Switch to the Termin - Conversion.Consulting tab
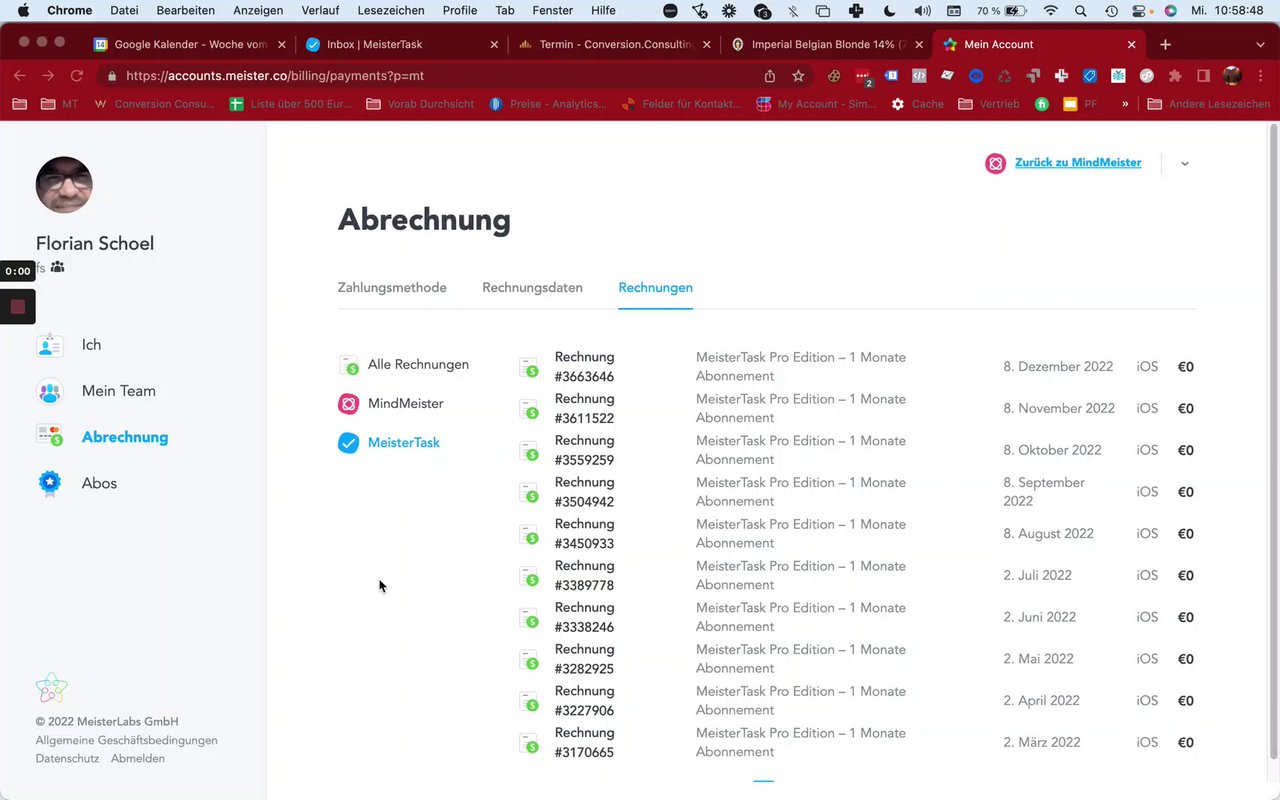Screen dimensions: 1280x800 (x=612, y=45)
